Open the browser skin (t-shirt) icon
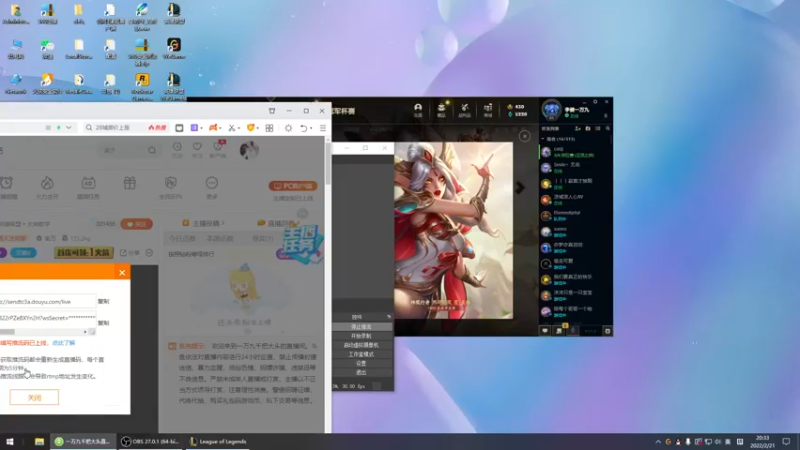The width and height of the screenshot is (800, 450). (272, 111)
